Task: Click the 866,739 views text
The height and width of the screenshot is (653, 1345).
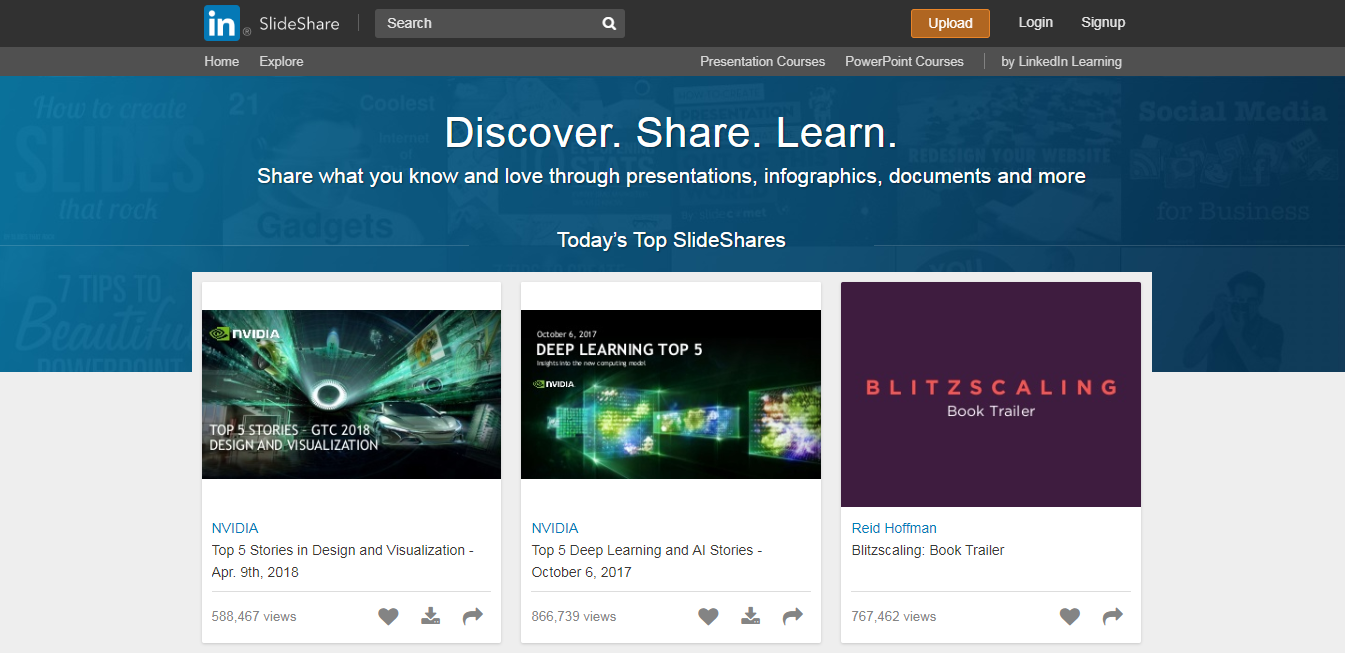Action: (574, 616)
